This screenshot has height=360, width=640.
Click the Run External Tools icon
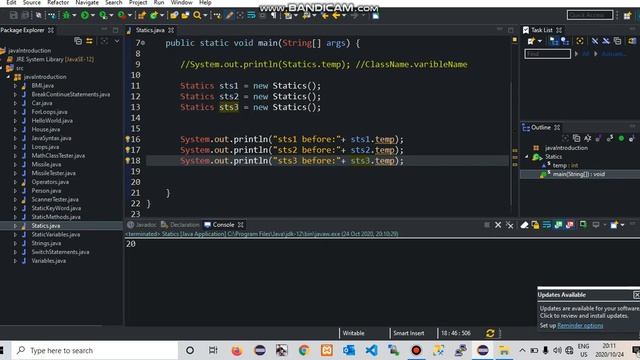coord(122,16)
